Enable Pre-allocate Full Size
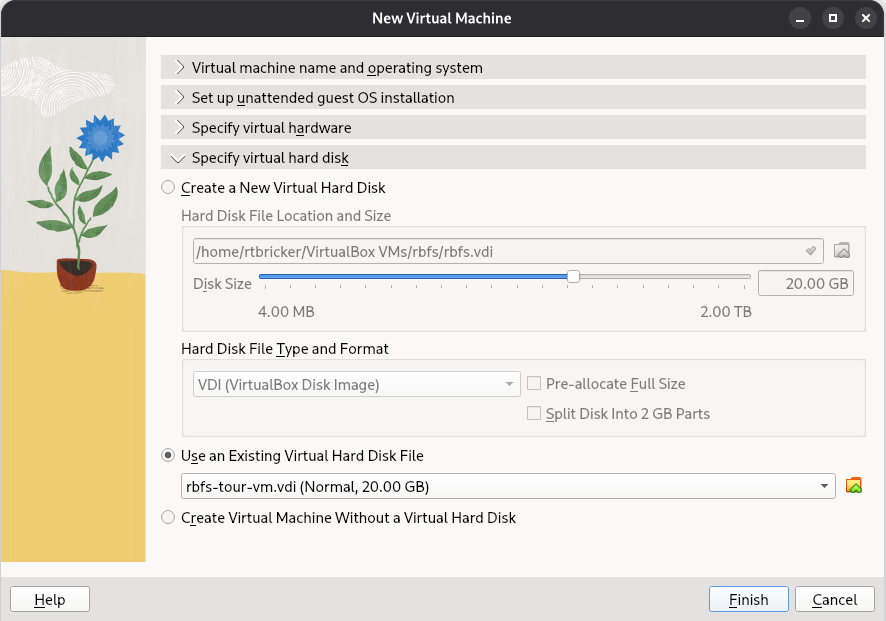The height and width of the screenshot is (621, 886). [x=534, y=383]
